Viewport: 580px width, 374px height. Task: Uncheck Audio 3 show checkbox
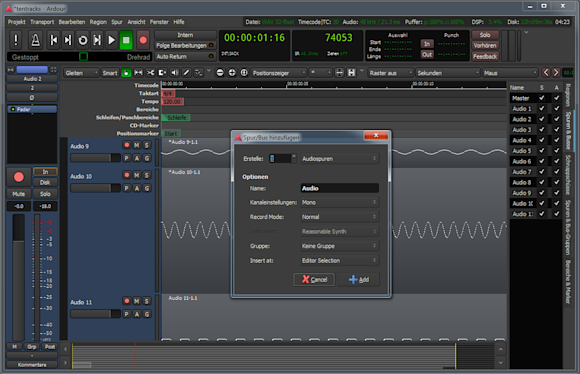[542, 129]
